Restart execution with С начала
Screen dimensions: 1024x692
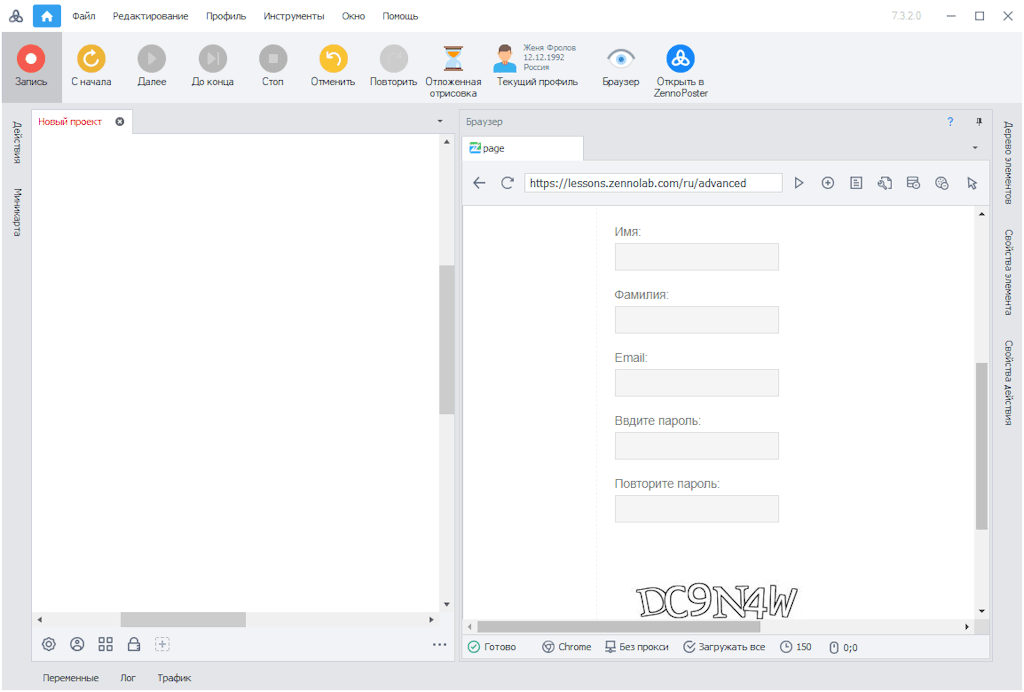[91, 59]
